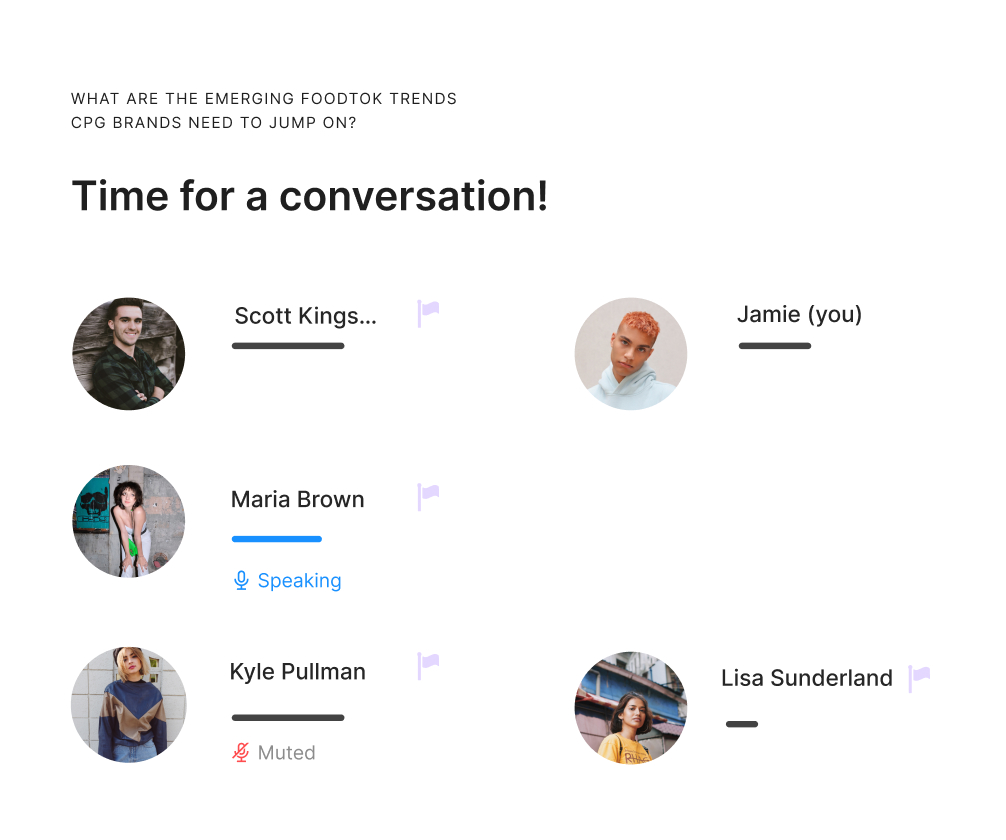Click Maria Brown's blue speaking bar
The image size is (1006, 840).
pyautogui.click(x=277, y=539)
